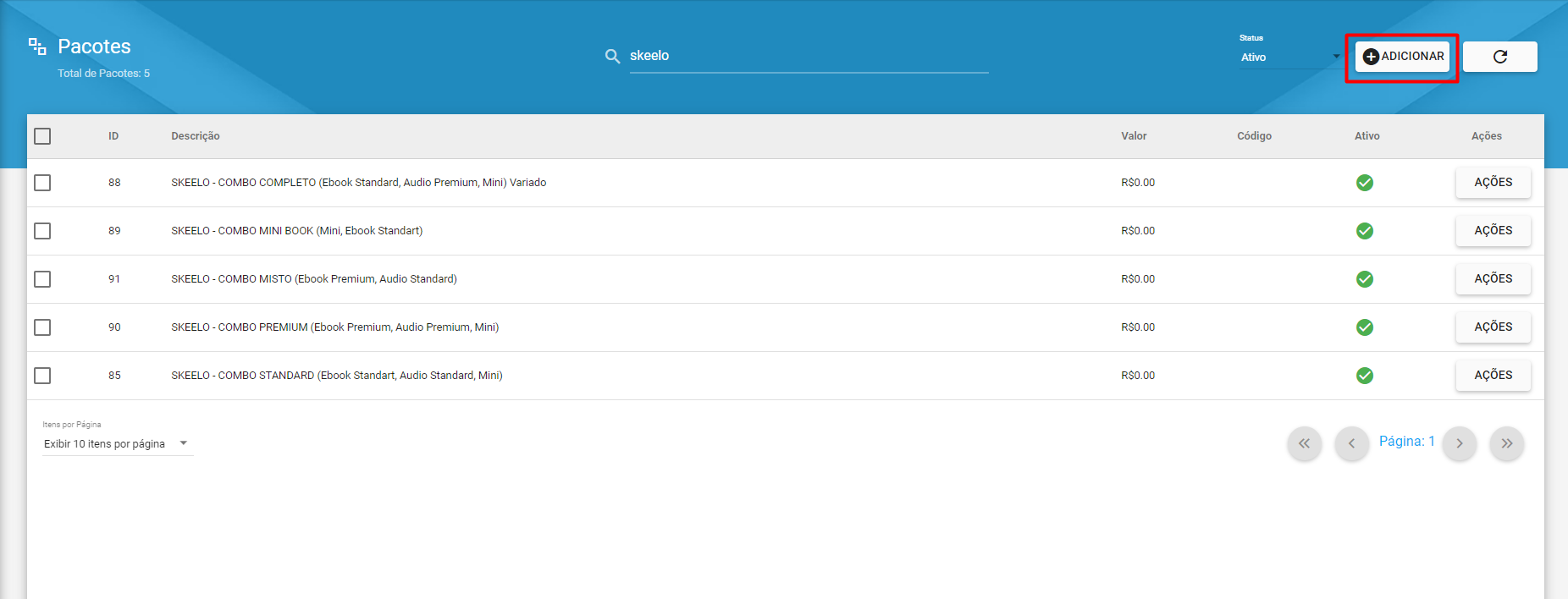
Task: Click the Ações column header
Action: (x=1486, y=136)
